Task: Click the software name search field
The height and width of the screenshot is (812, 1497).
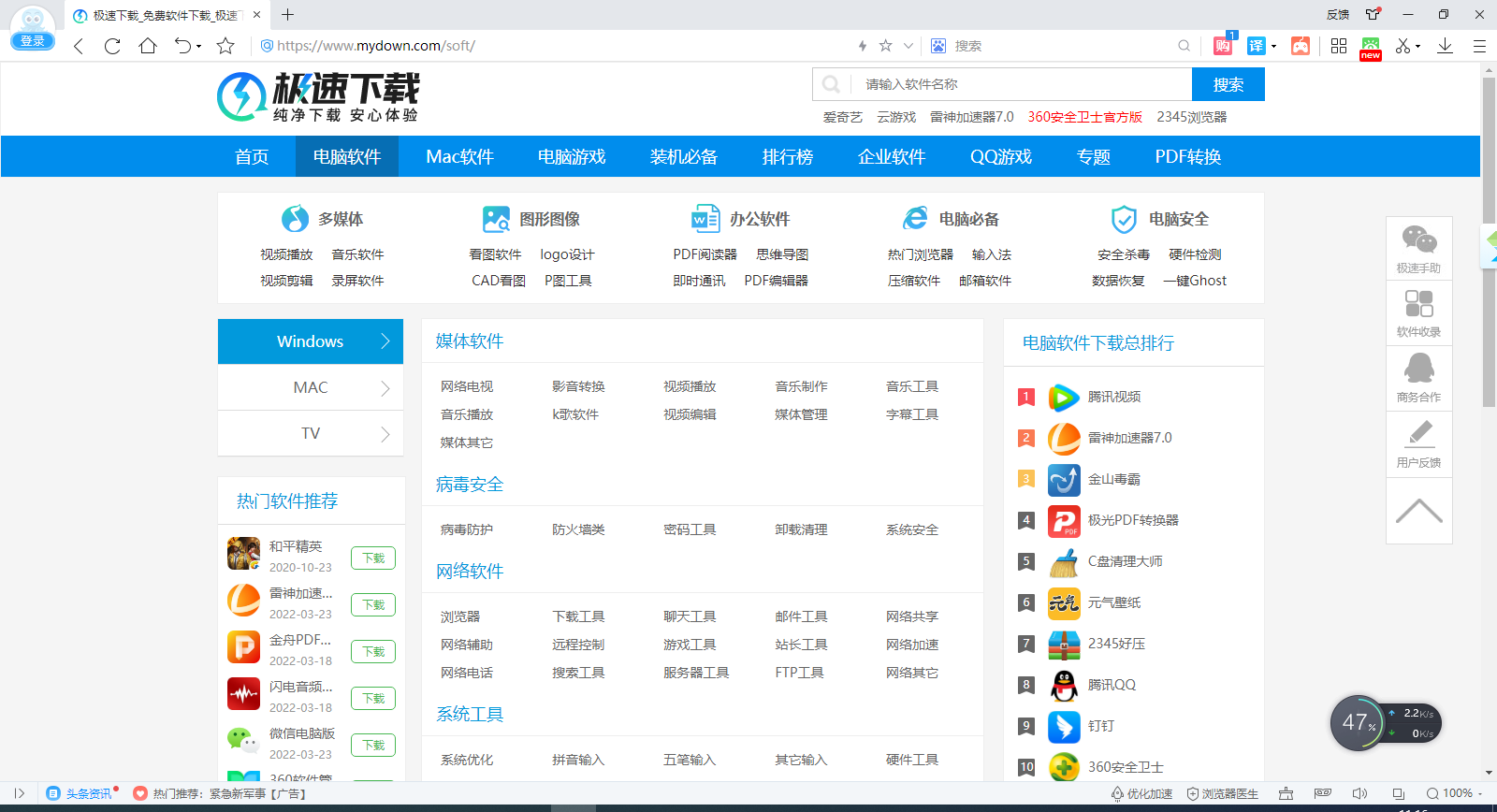Action: (1020, 84)
